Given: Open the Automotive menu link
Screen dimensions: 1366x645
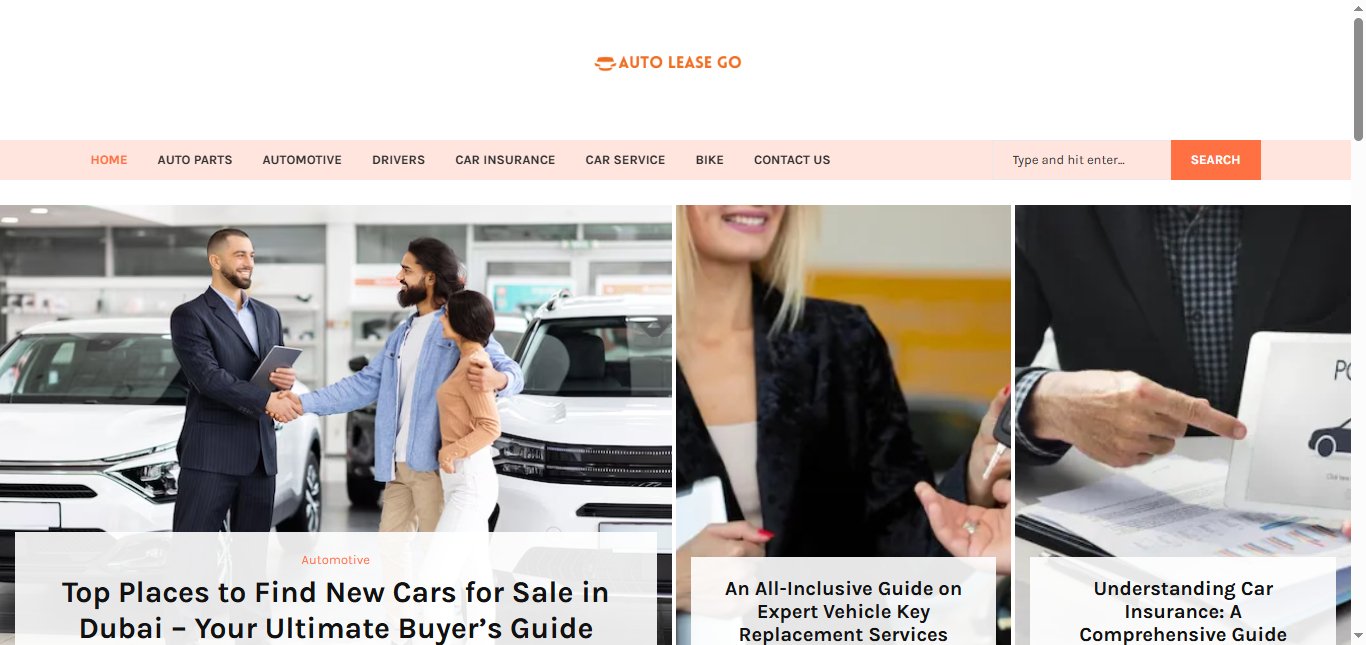Looking at the screenshot, I should click(302, 160).
